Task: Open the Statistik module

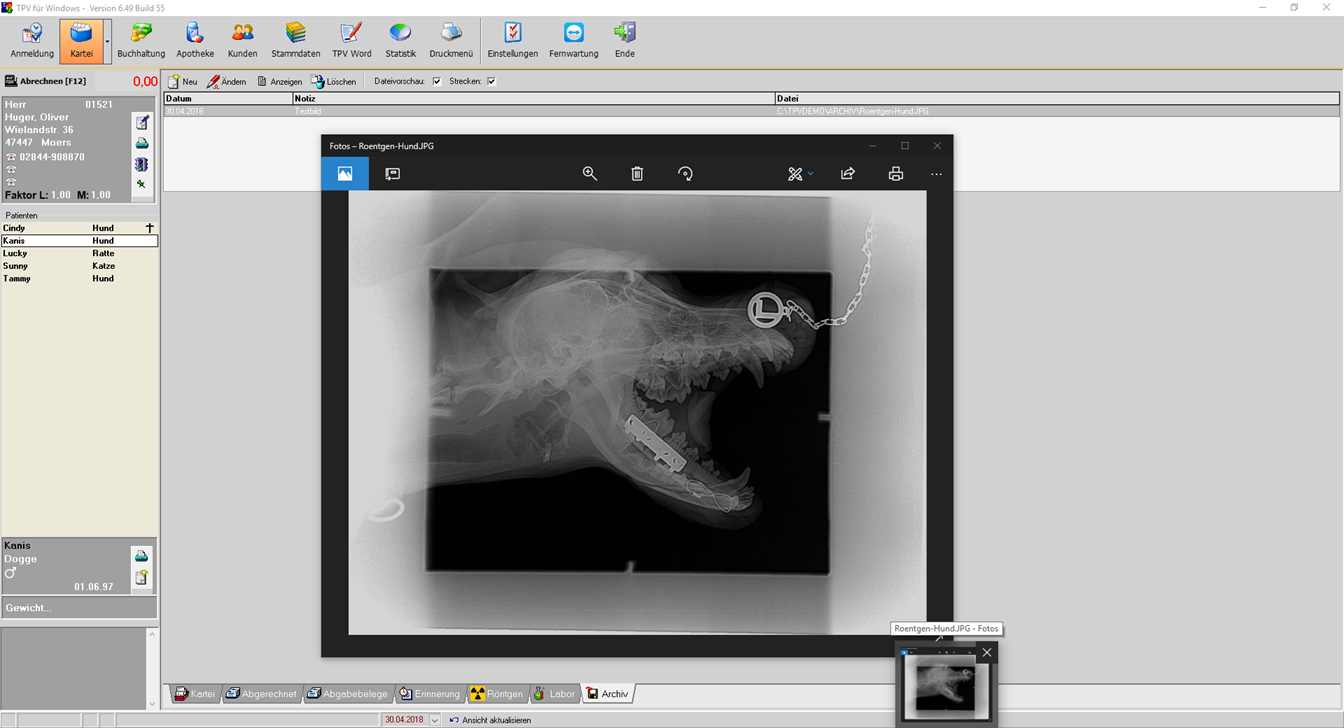Action: (x=400, y=41)
